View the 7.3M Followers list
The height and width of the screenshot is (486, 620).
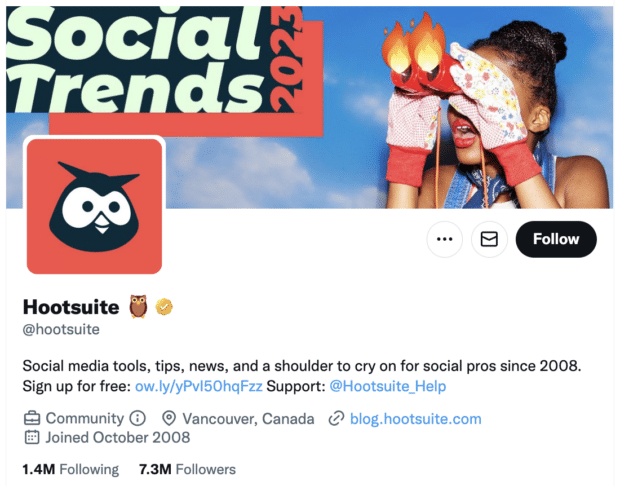(x=187, y=469)
